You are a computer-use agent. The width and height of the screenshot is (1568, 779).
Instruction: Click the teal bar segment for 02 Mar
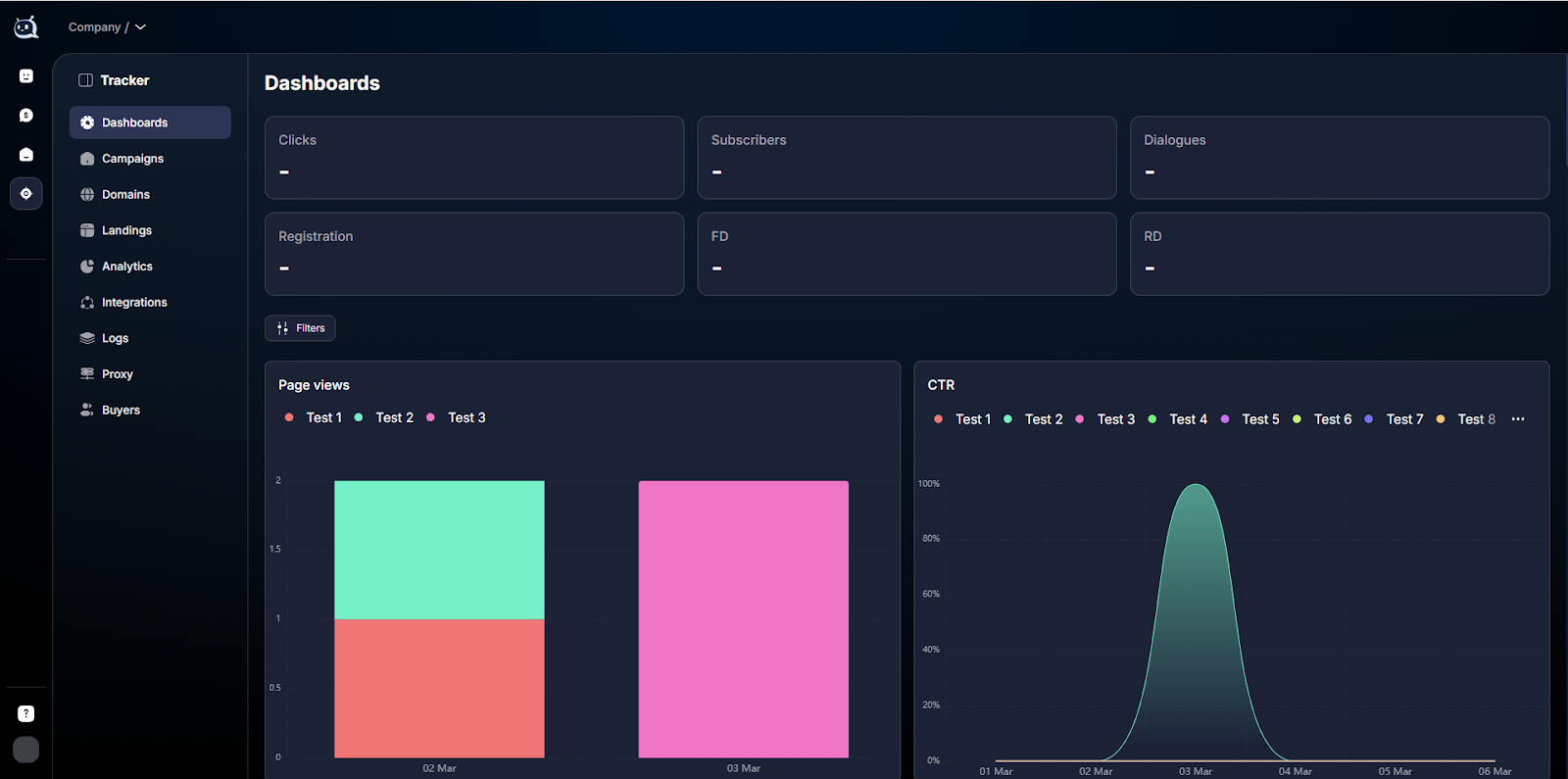(x=439, y=550)
